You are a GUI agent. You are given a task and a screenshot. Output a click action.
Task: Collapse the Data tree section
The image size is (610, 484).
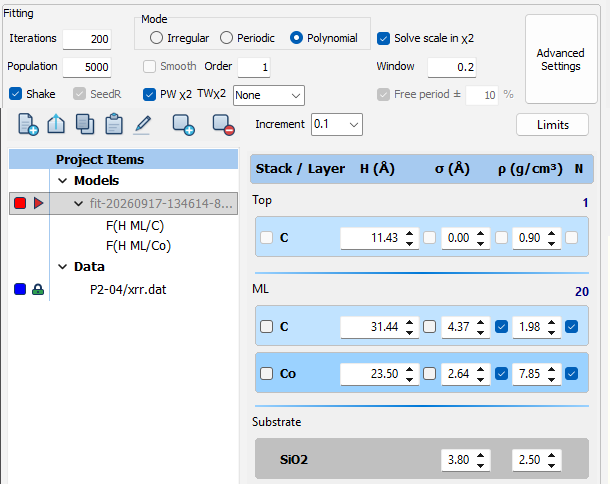[62, 267]
